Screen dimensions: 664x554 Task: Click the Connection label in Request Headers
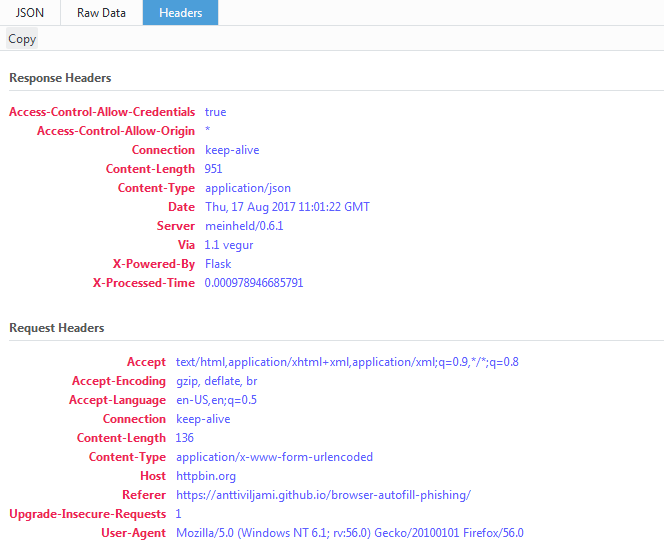click(x=135, y=419)
